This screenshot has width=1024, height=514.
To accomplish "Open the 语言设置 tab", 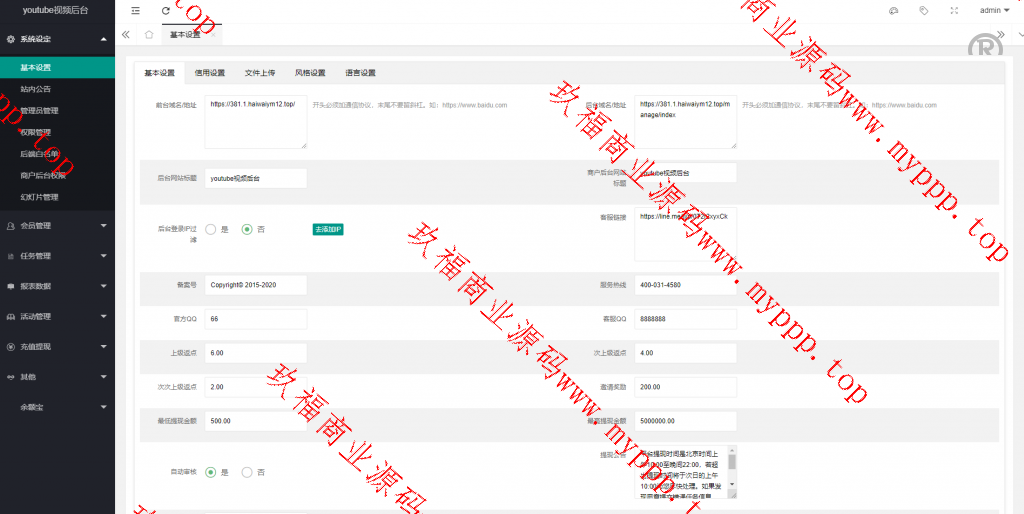I will tap(360, 73).
